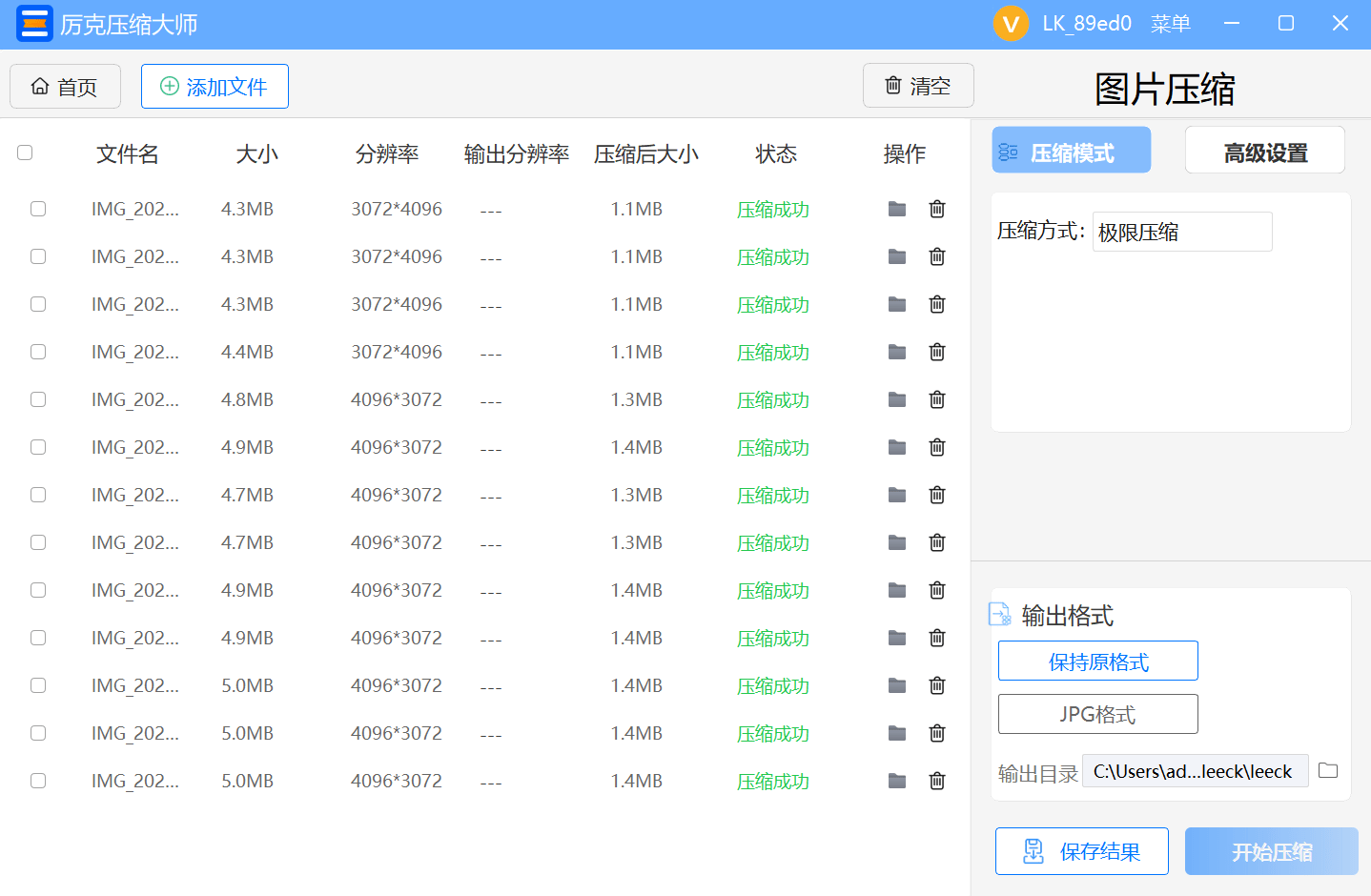Tick the last file row checkbox

tap(38, 781)
